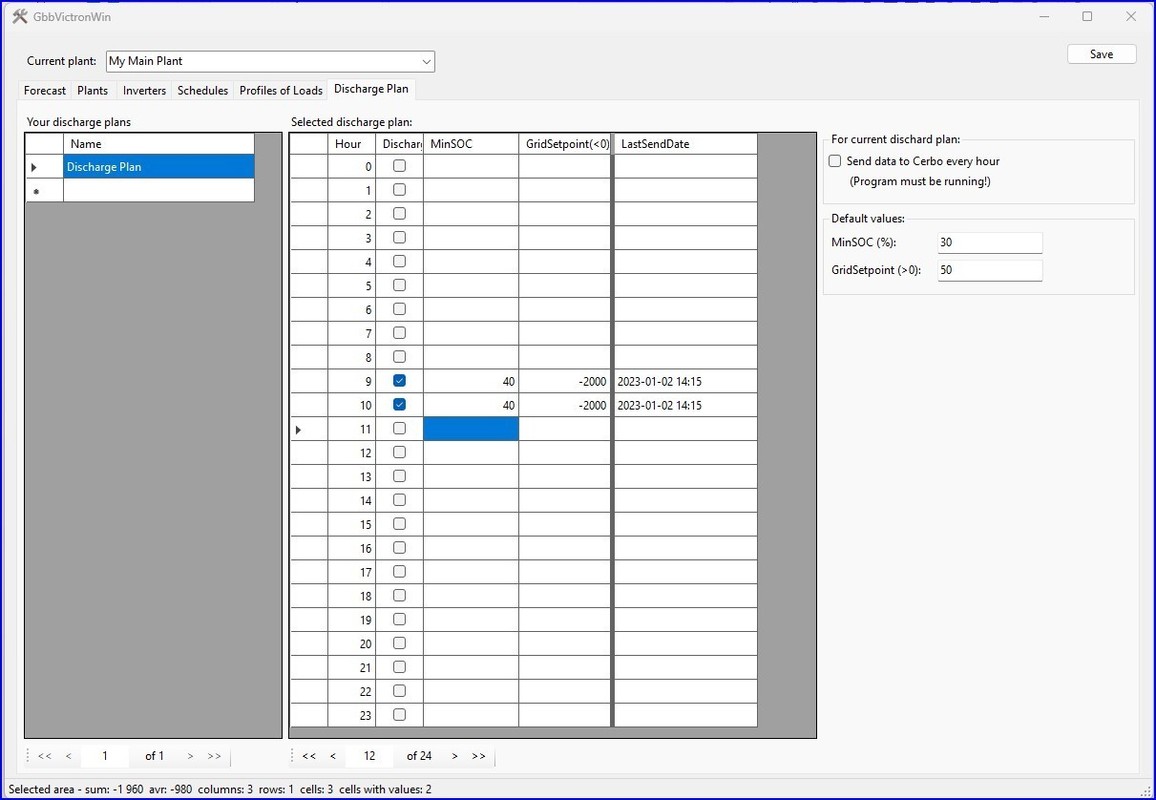Screen dimensions: 1156x800
Task: Click the default MinSOC (%) field
Action: (989, 243)
